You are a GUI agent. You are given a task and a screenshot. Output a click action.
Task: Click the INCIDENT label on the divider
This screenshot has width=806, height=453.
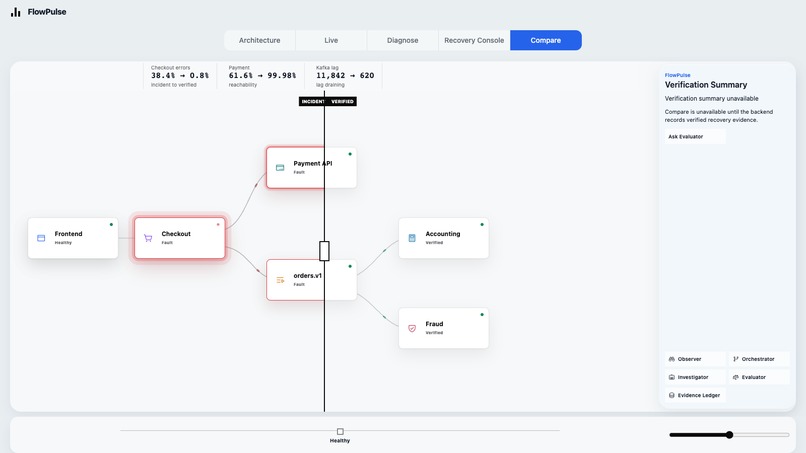[x=312, y=101]
